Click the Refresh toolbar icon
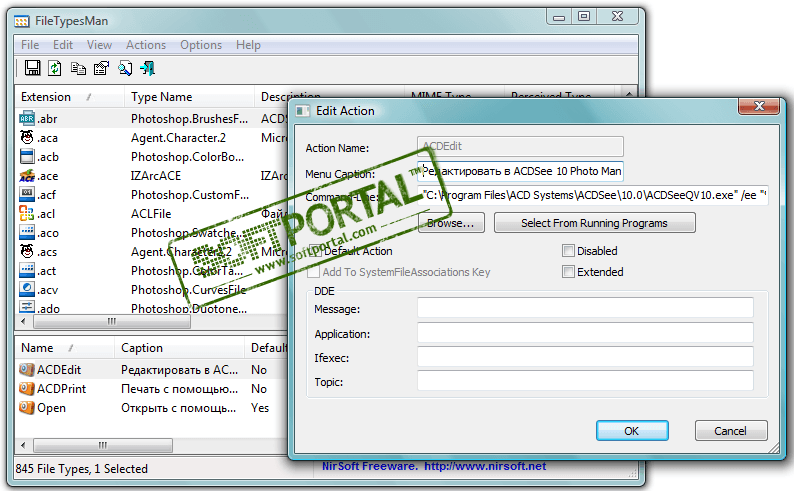794x491 pixels. tap(55, 68)
